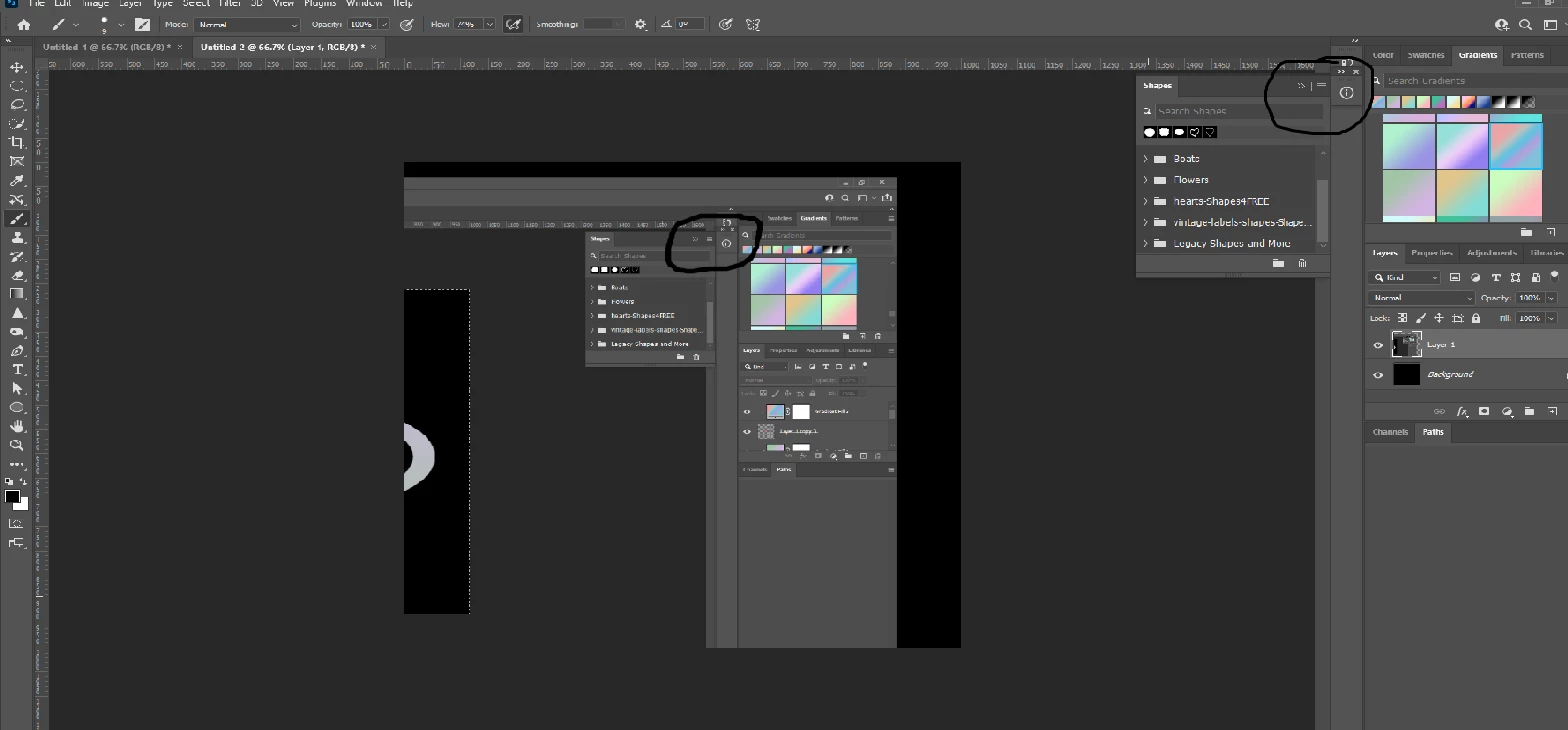The width and height of the screenshot is (1568, 730).
Task: Select the History Brush tool
Action: [17, 257]
